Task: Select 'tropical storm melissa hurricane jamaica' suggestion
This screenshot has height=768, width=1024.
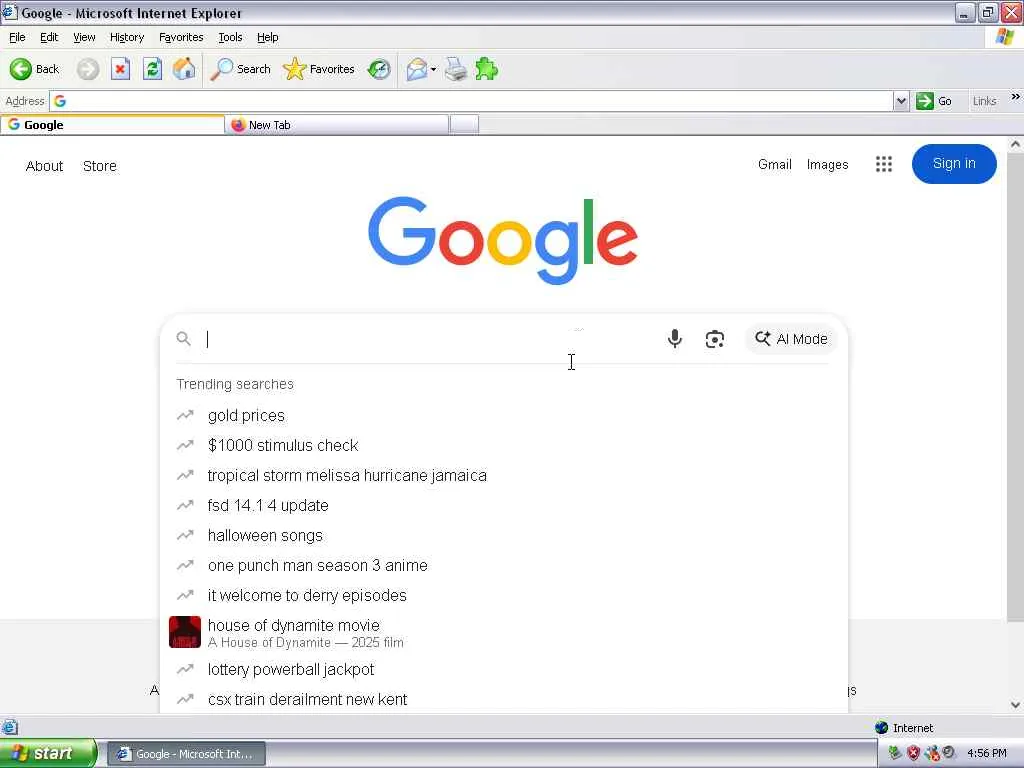Action: click(x=504, y=475)
